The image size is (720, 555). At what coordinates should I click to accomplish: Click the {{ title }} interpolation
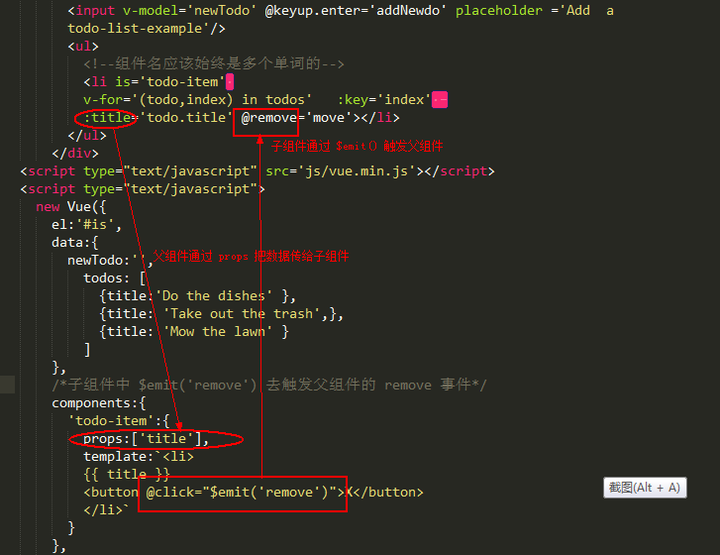pos(127,474)
